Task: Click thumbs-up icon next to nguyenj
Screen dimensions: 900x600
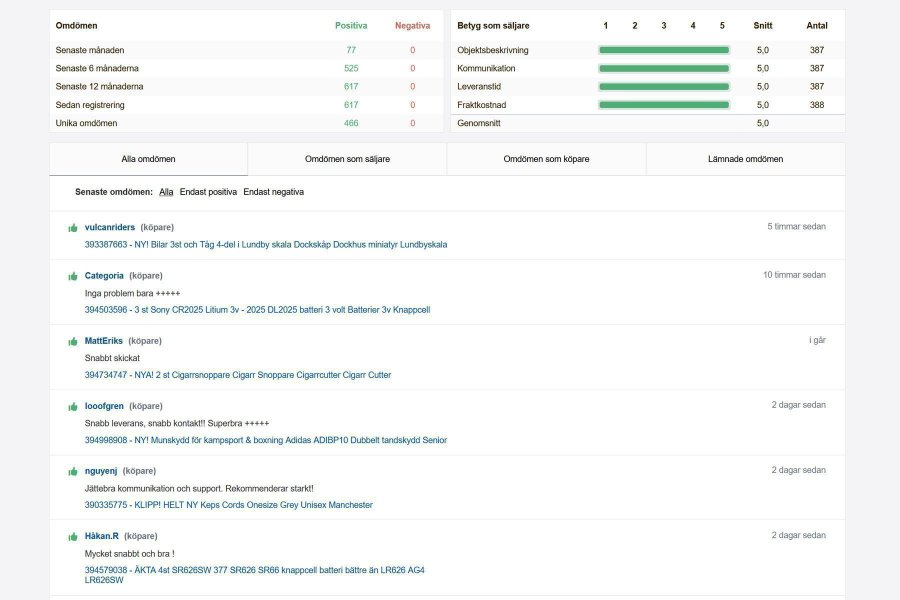Action: [x=73, y=471]
